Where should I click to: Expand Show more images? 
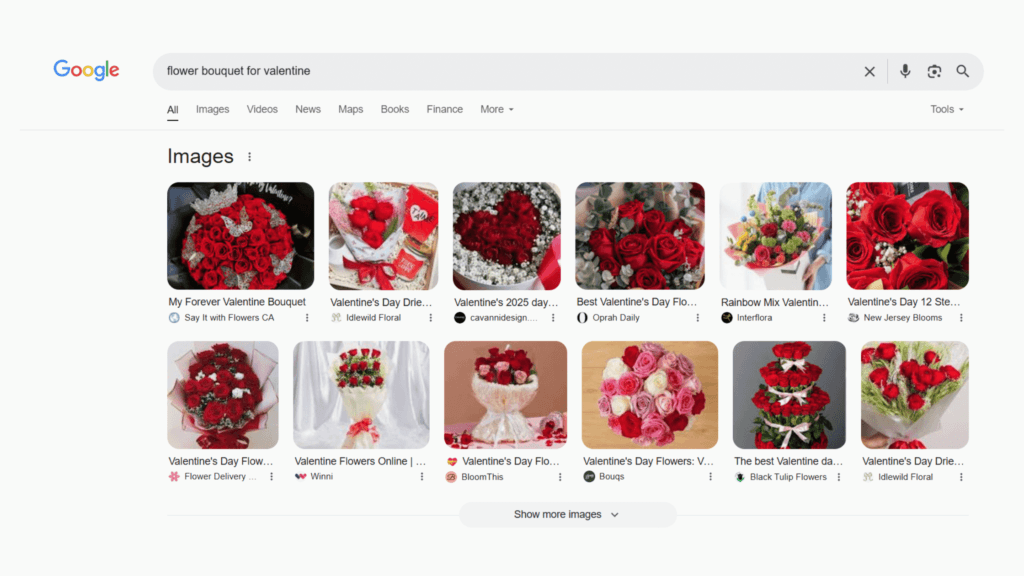click(568, 515)
